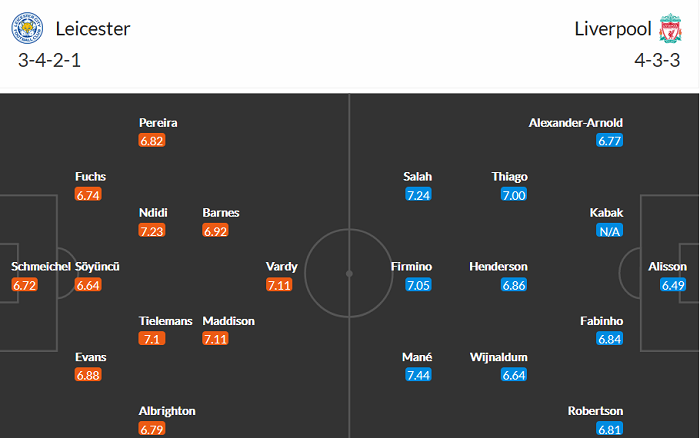The image size is (700, 438).
Task: Click Liverpool's 4-3-3 formation label
Action: point(654,59)
